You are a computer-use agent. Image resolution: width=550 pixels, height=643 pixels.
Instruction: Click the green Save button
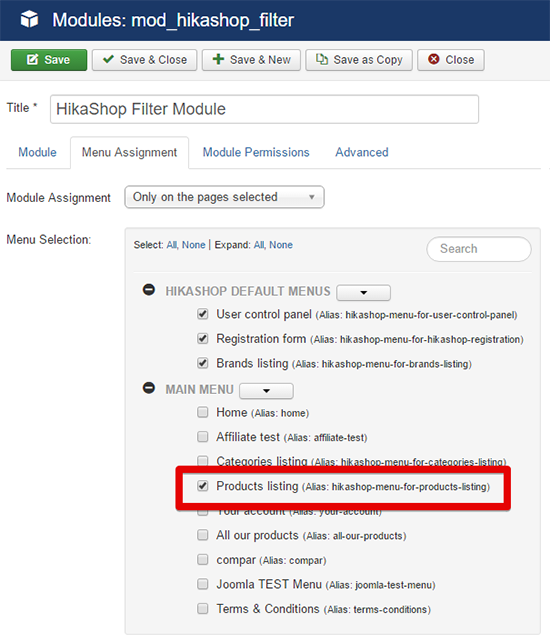(49, 60)
